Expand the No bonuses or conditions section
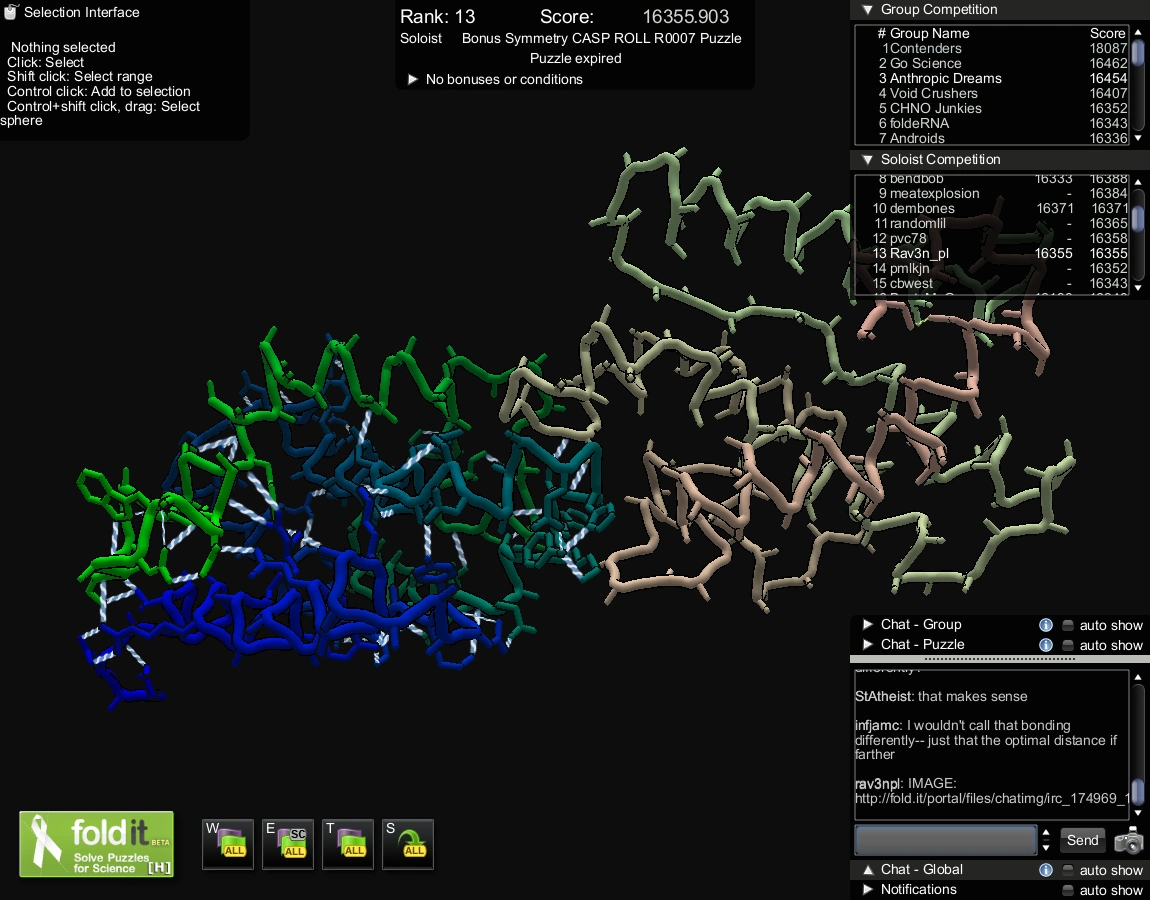The height and width of the screenshot is (900, 1150). [413, 80]
